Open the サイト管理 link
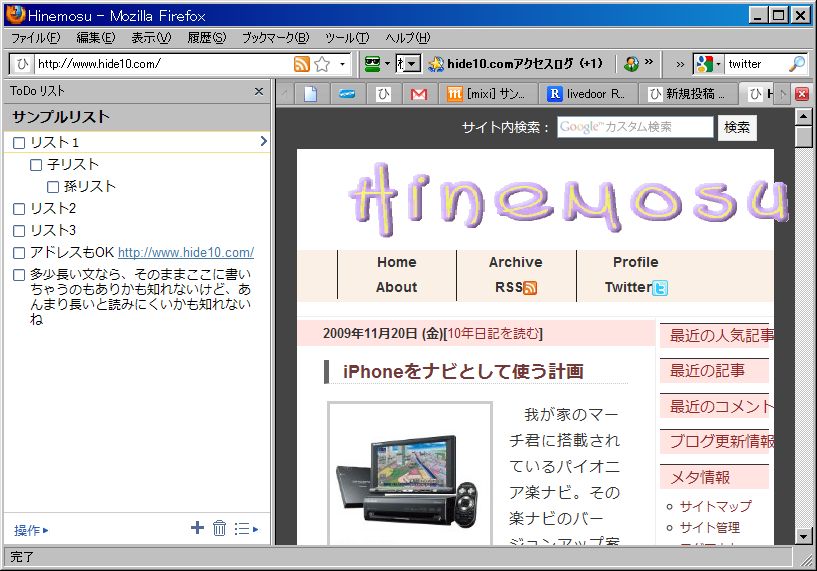 pos(710,528)
